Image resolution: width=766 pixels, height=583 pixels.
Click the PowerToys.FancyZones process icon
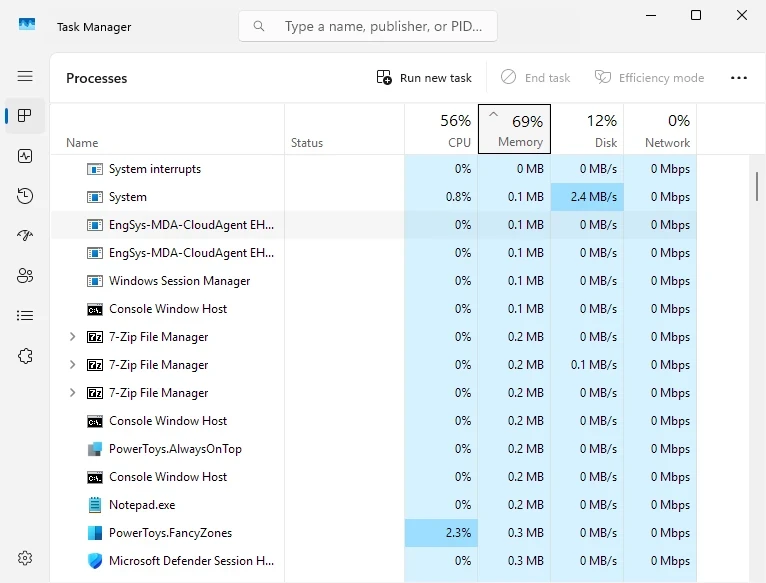pos(95,533)
